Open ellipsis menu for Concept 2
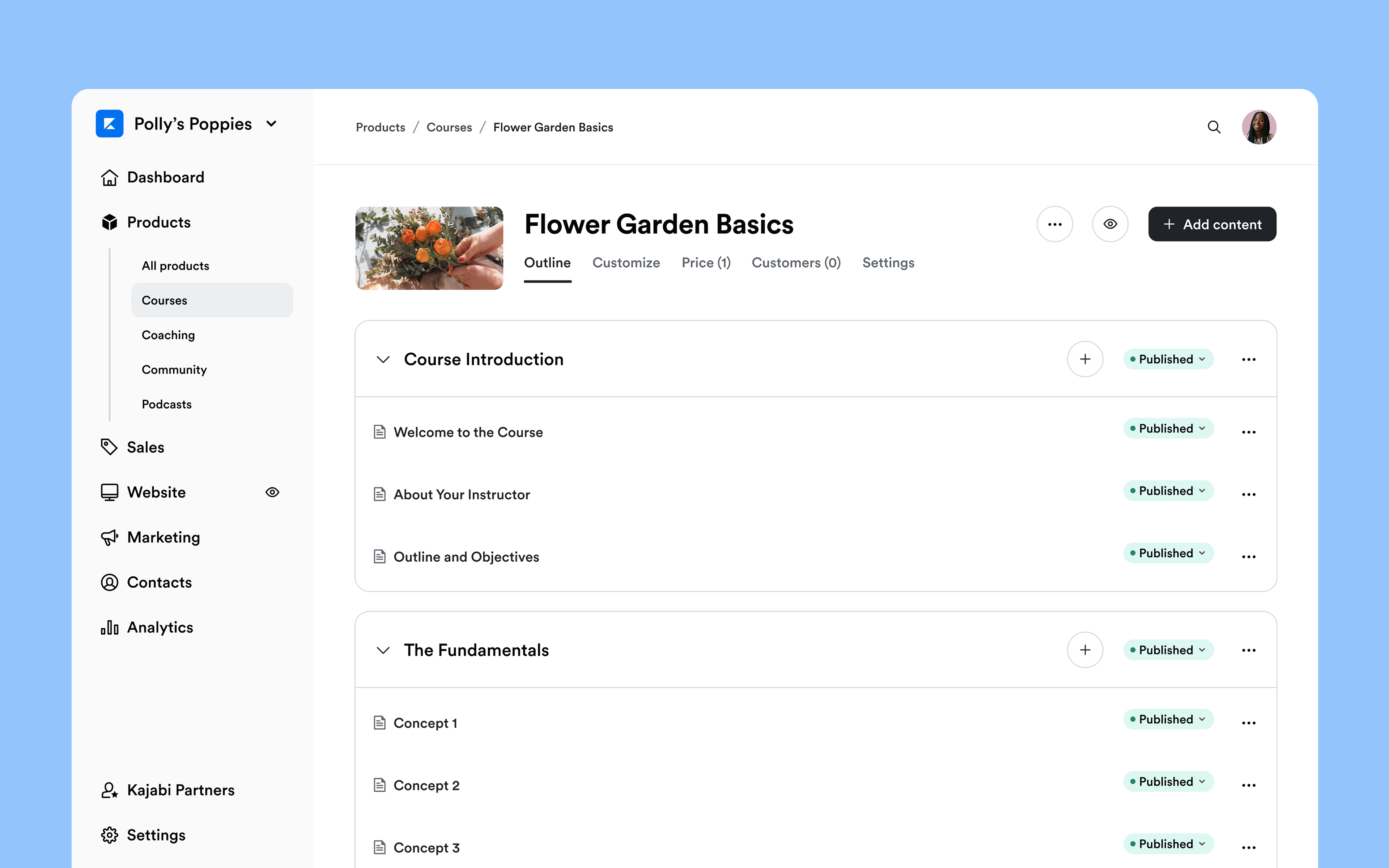 [1248, 785]
